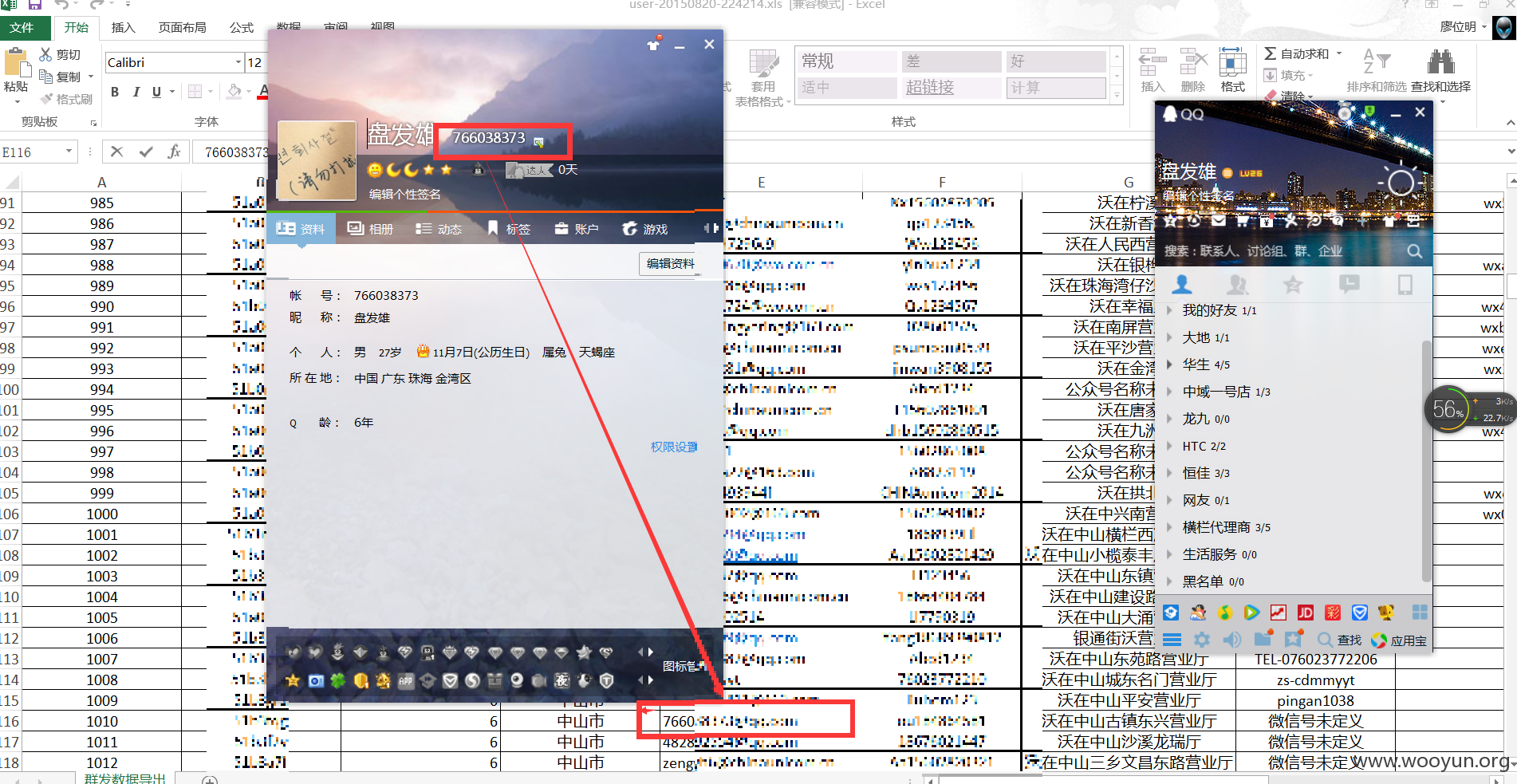Open the 插入 ribbon tab
The width and height of the screenshot is (1517, 784).
pos(123,27)
